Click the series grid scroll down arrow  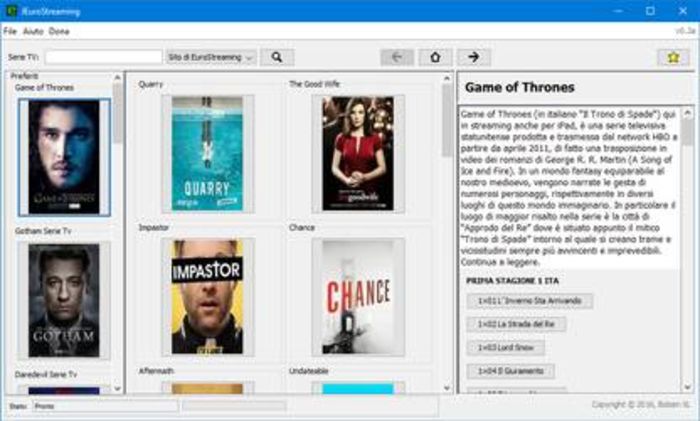(447, 388)
